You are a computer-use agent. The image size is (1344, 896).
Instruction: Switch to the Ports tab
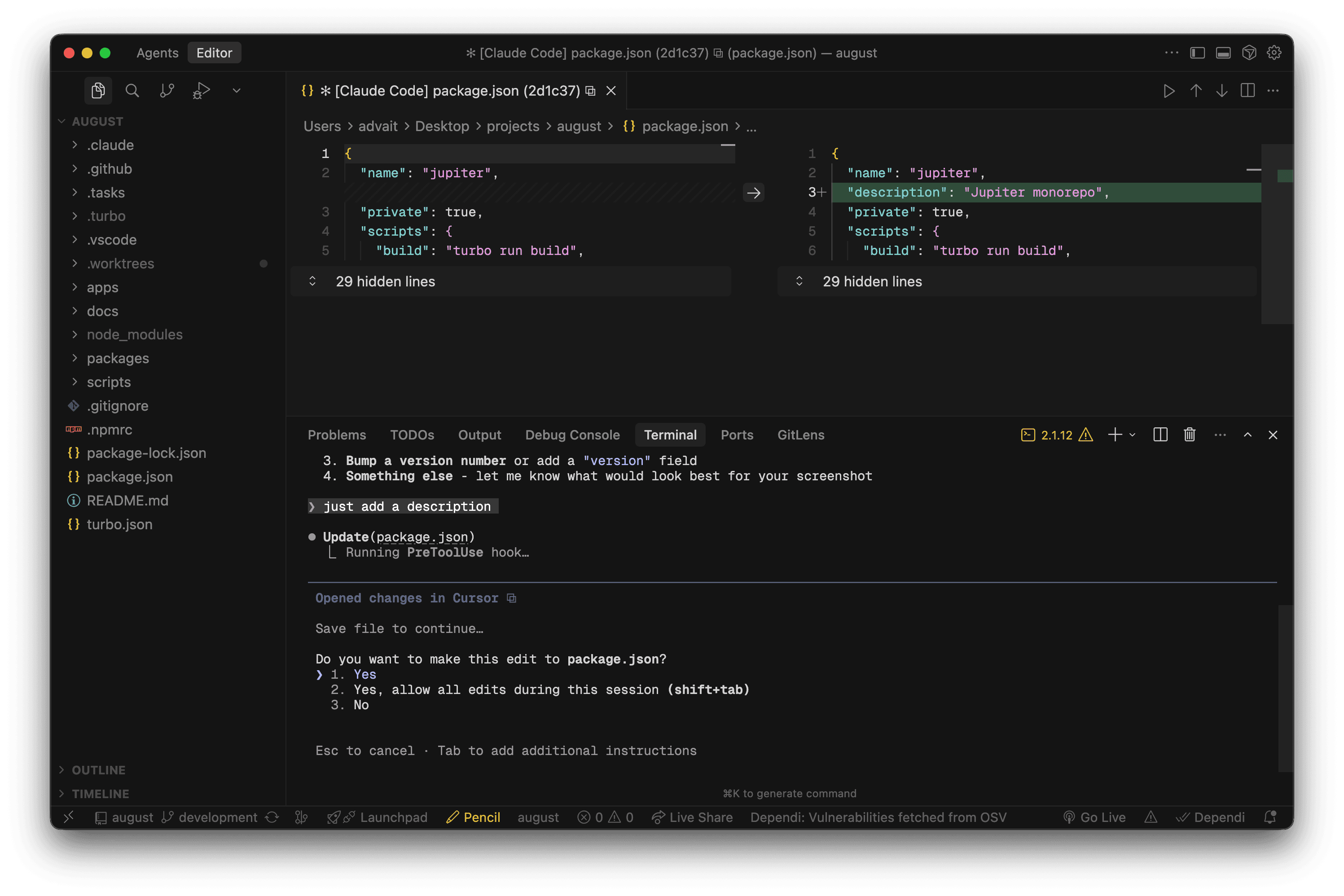click(x=737, y=435)
